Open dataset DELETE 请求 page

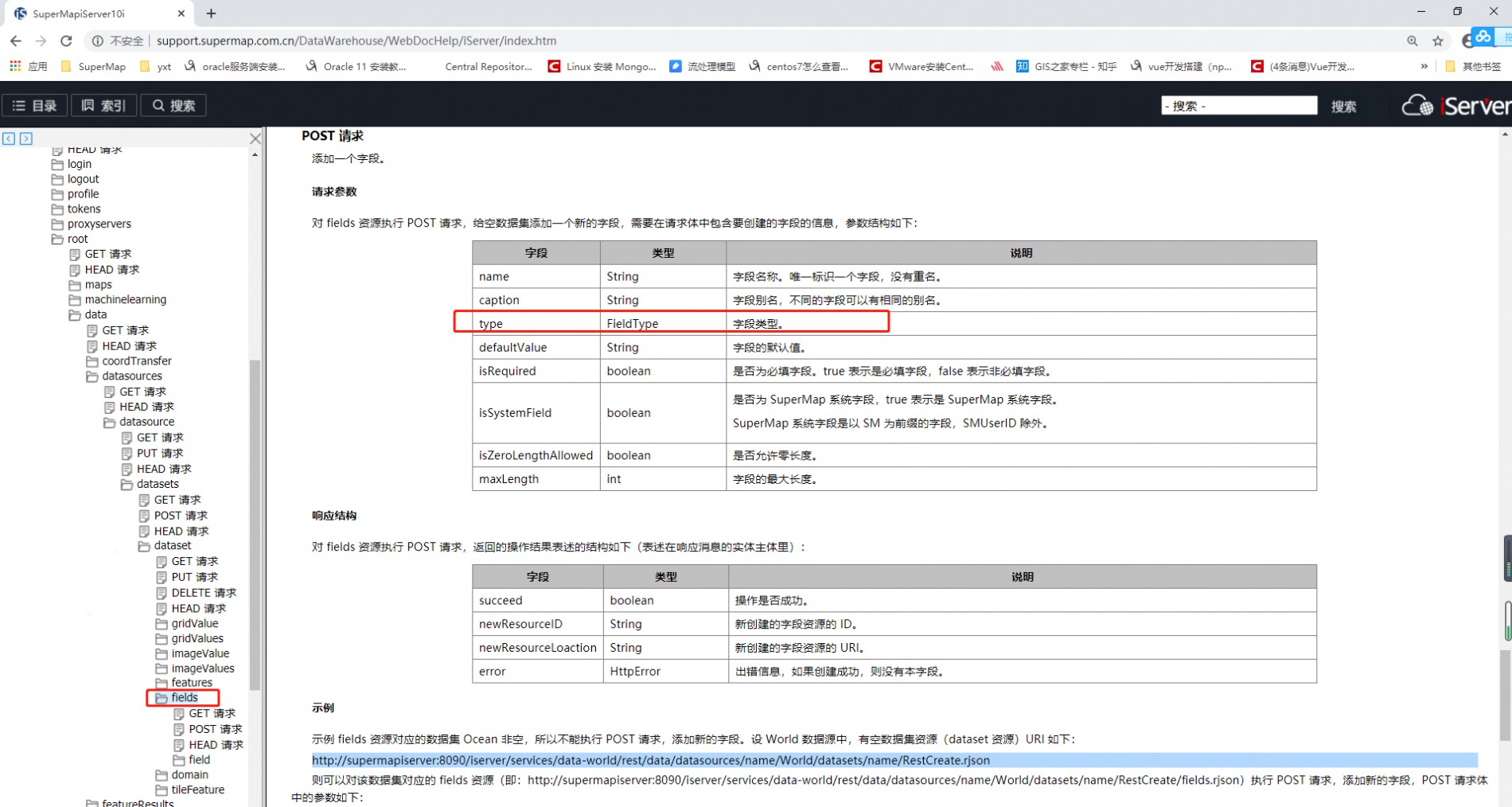coord(196,593)
